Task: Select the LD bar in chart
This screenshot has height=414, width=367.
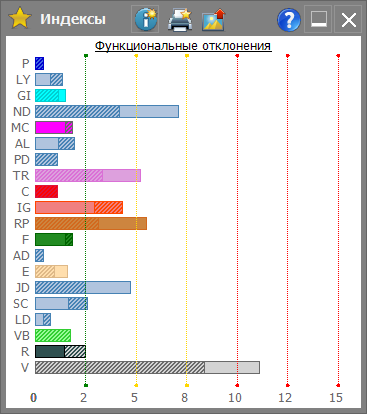Action: (x=43, y=320)
